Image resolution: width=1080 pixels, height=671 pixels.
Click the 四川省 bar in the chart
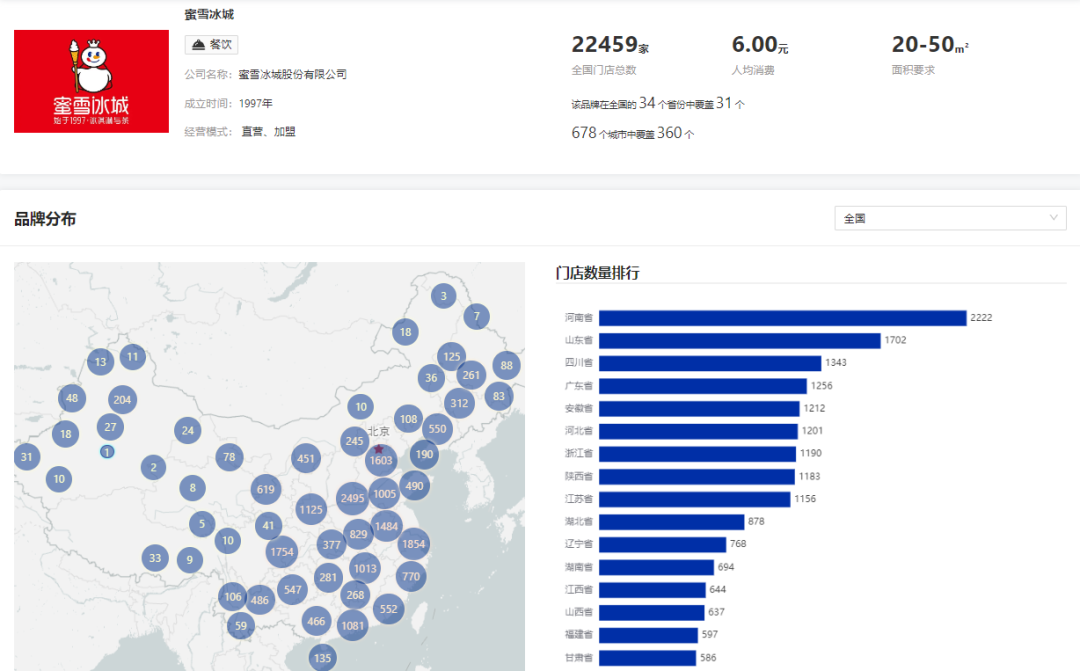tap(710, 362)
